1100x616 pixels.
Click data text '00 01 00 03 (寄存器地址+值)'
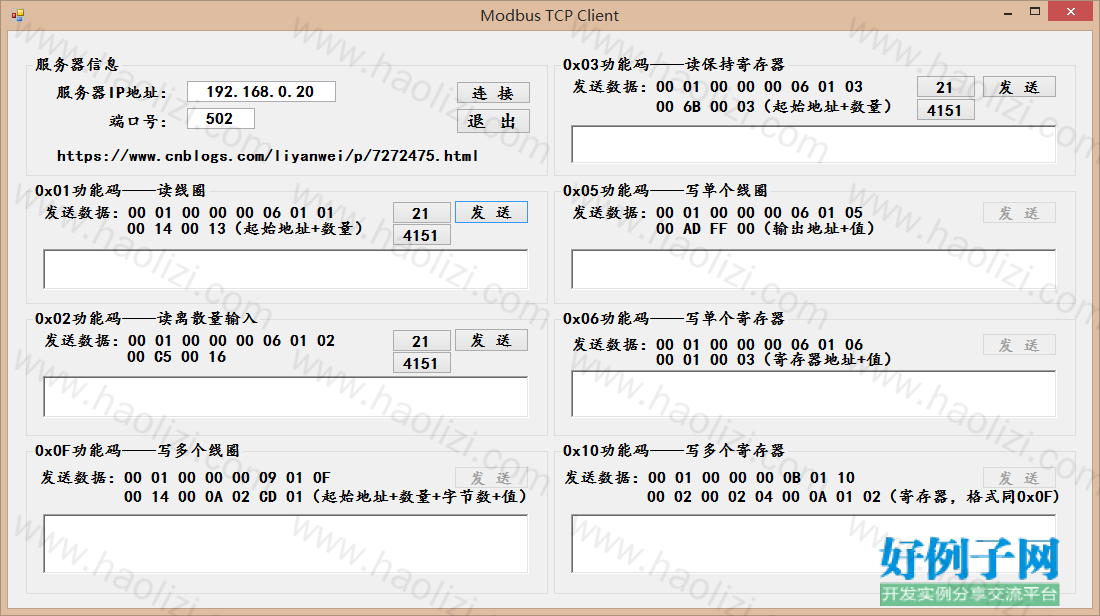774,359
